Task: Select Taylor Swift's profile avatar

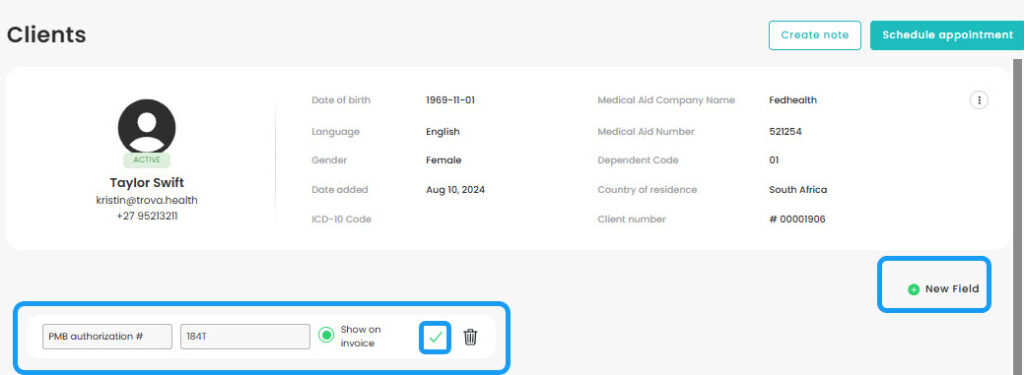Action: [146, 127]
